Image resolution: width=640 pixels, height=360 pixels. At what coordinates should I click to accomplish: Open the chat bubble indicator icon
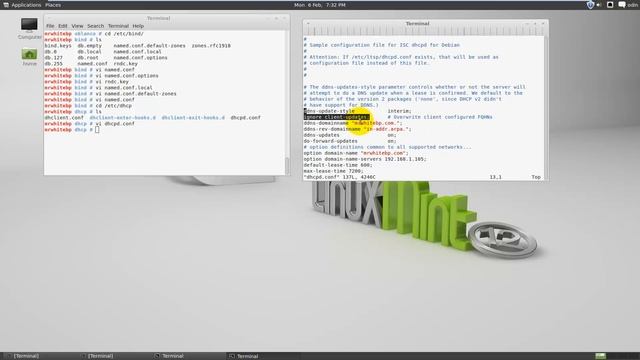622,5
